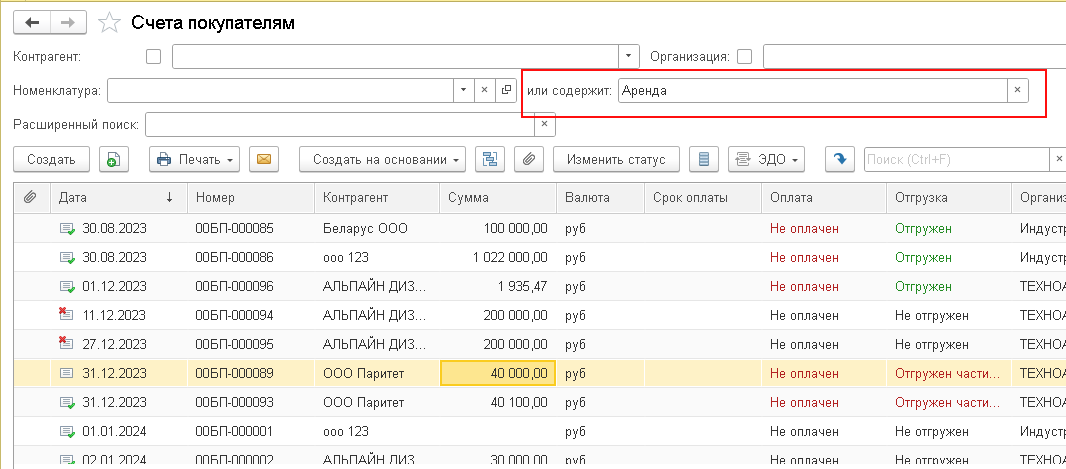Click the Сумма column header
Viewport: 1066px width, 469px height.
click(x=498, y=198)
